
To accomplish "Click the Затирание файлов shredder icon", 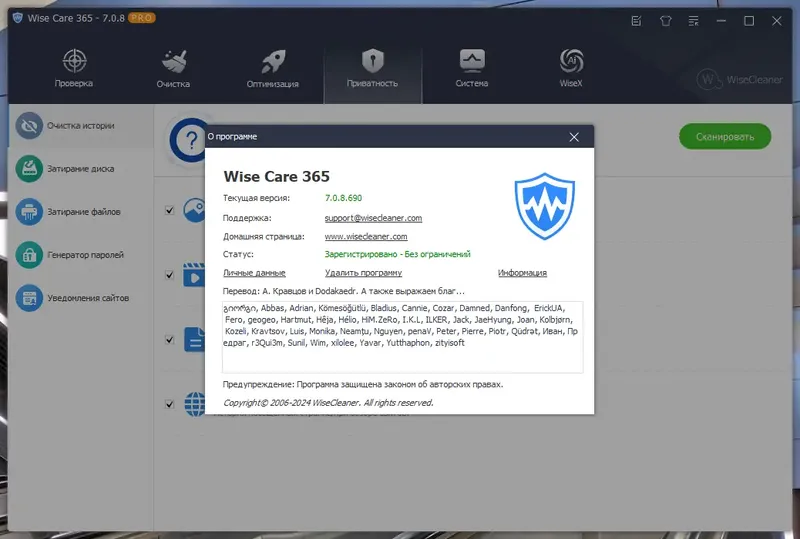I will tap(29, 211).
